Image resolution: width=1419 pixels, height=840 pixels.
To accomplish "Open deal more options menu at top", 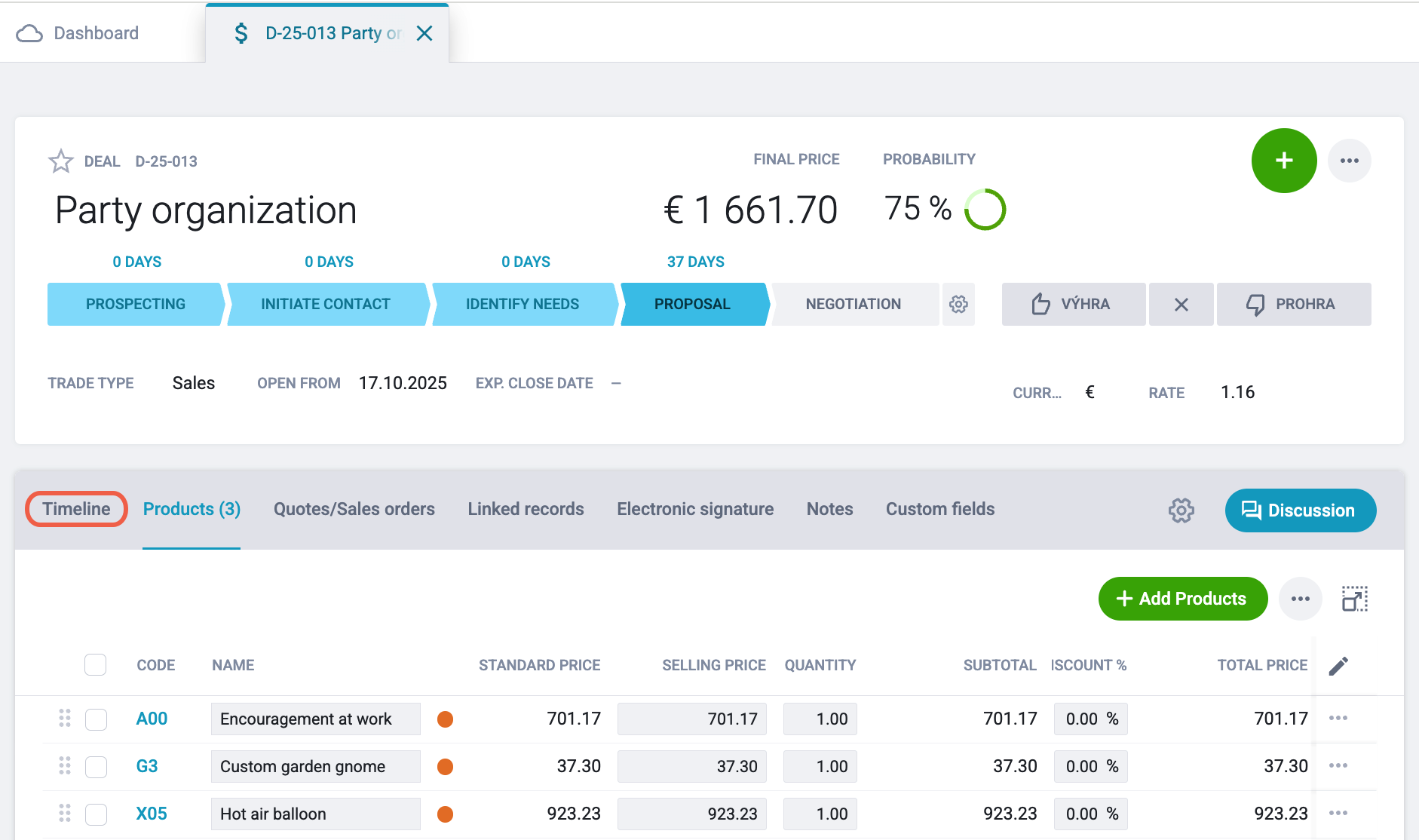I will pos(1350,161).
